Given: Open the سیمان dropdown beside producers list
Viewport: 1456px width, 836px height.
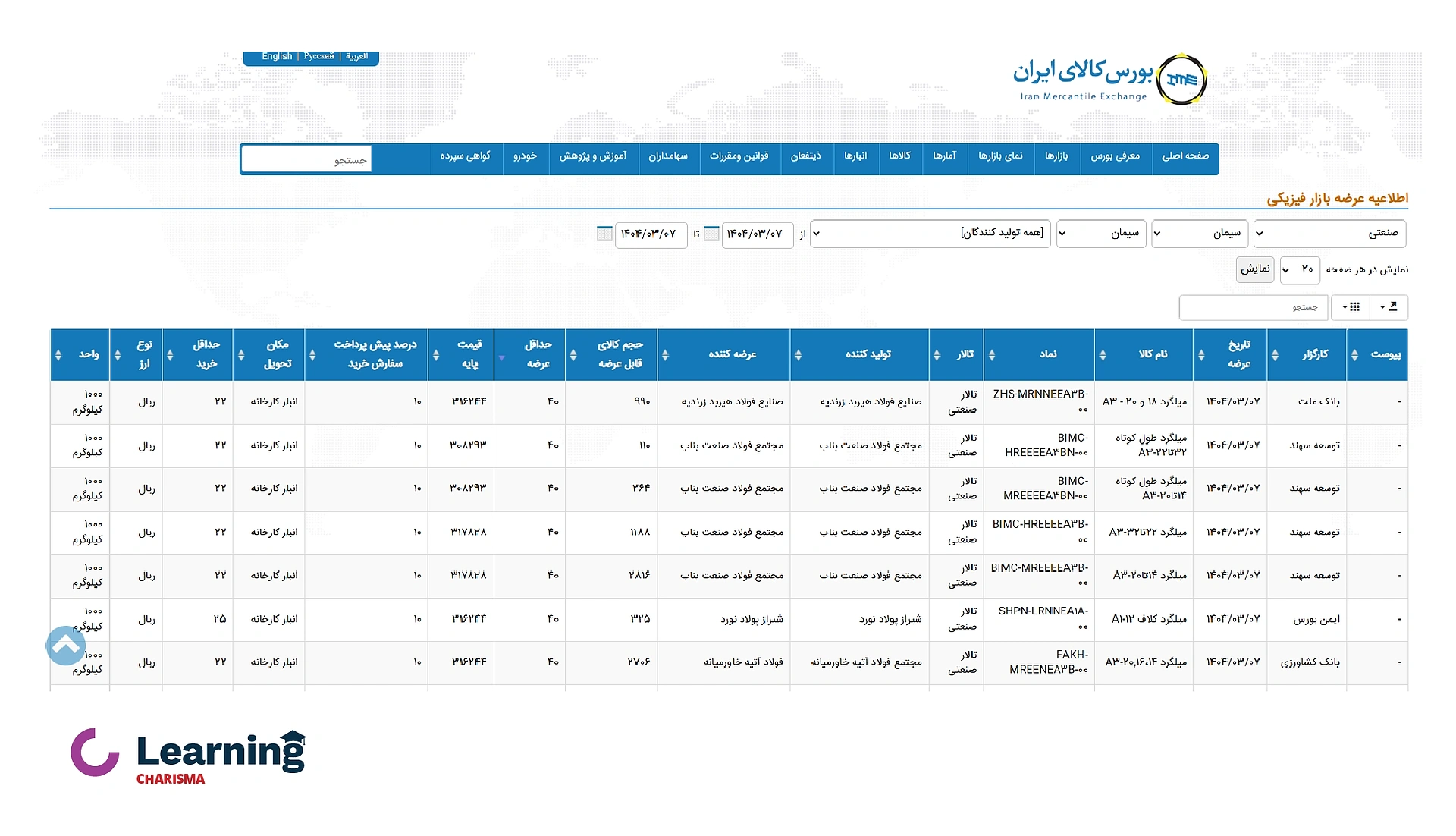Looking at the screenshot, I should [x=1101, y=234].
